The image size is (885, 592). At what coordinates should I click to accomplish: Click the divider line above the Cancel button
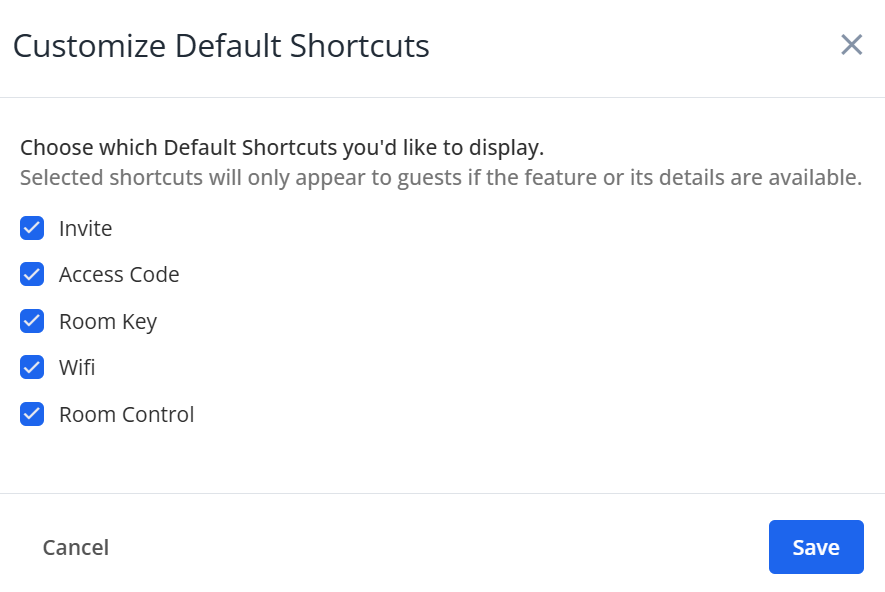point(442,493)
